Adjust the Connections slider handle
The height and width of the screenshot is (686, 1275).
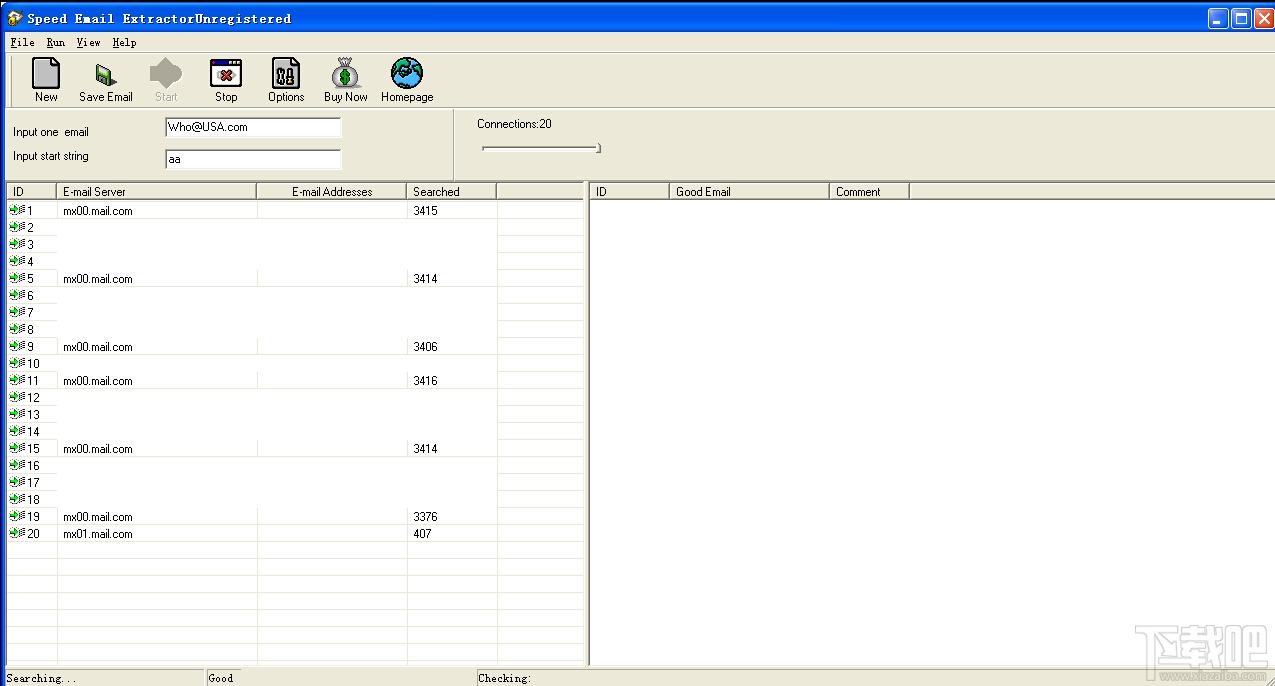pos(598,148)
